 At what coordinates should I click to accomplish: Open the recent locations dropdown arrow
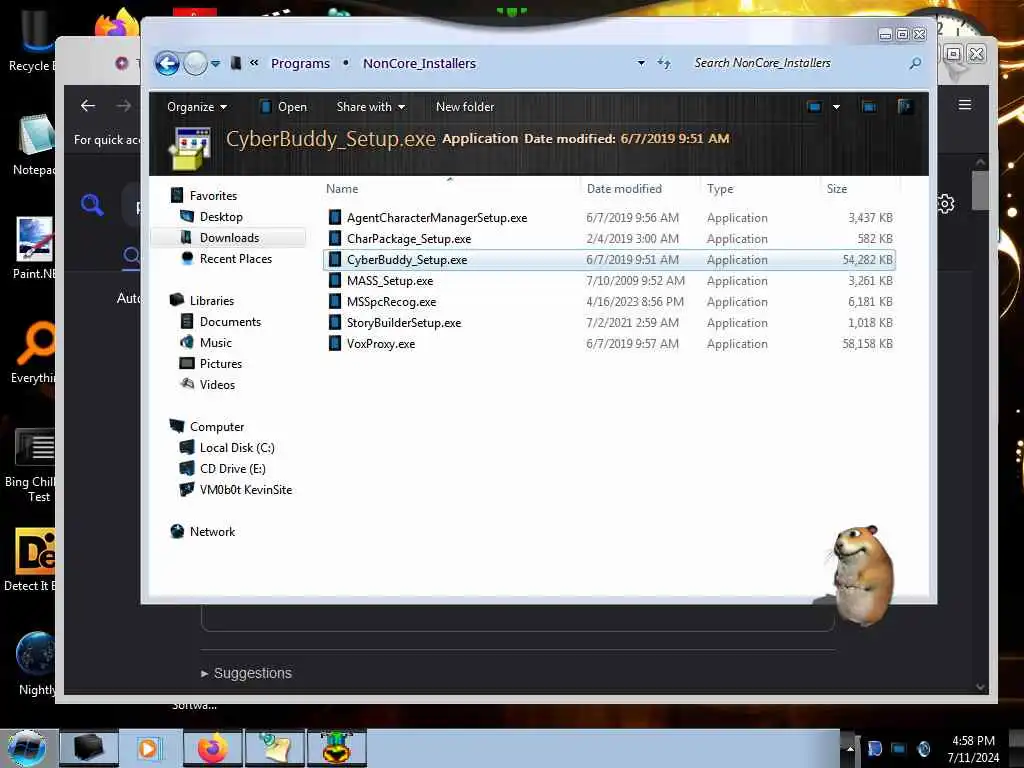[x=216, y=63]
